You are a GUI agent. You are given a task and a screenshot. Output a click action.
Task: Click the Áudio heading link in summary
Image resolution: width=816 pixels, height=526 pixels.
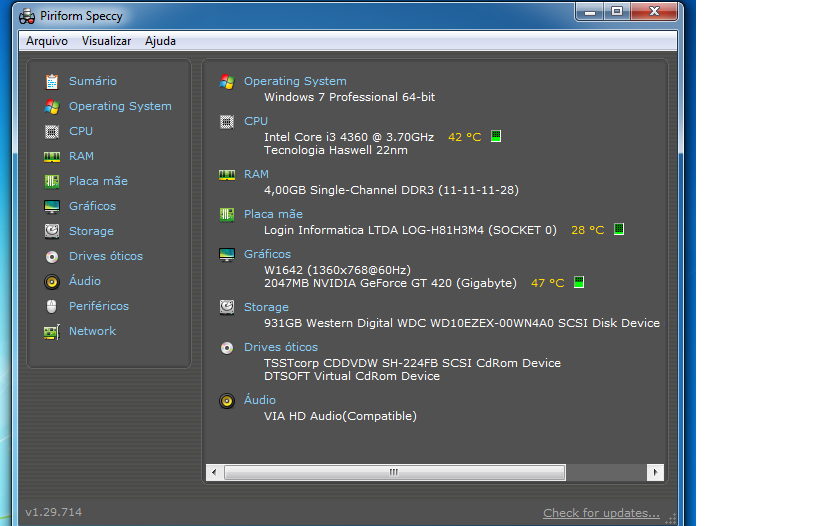pos(260,400)
